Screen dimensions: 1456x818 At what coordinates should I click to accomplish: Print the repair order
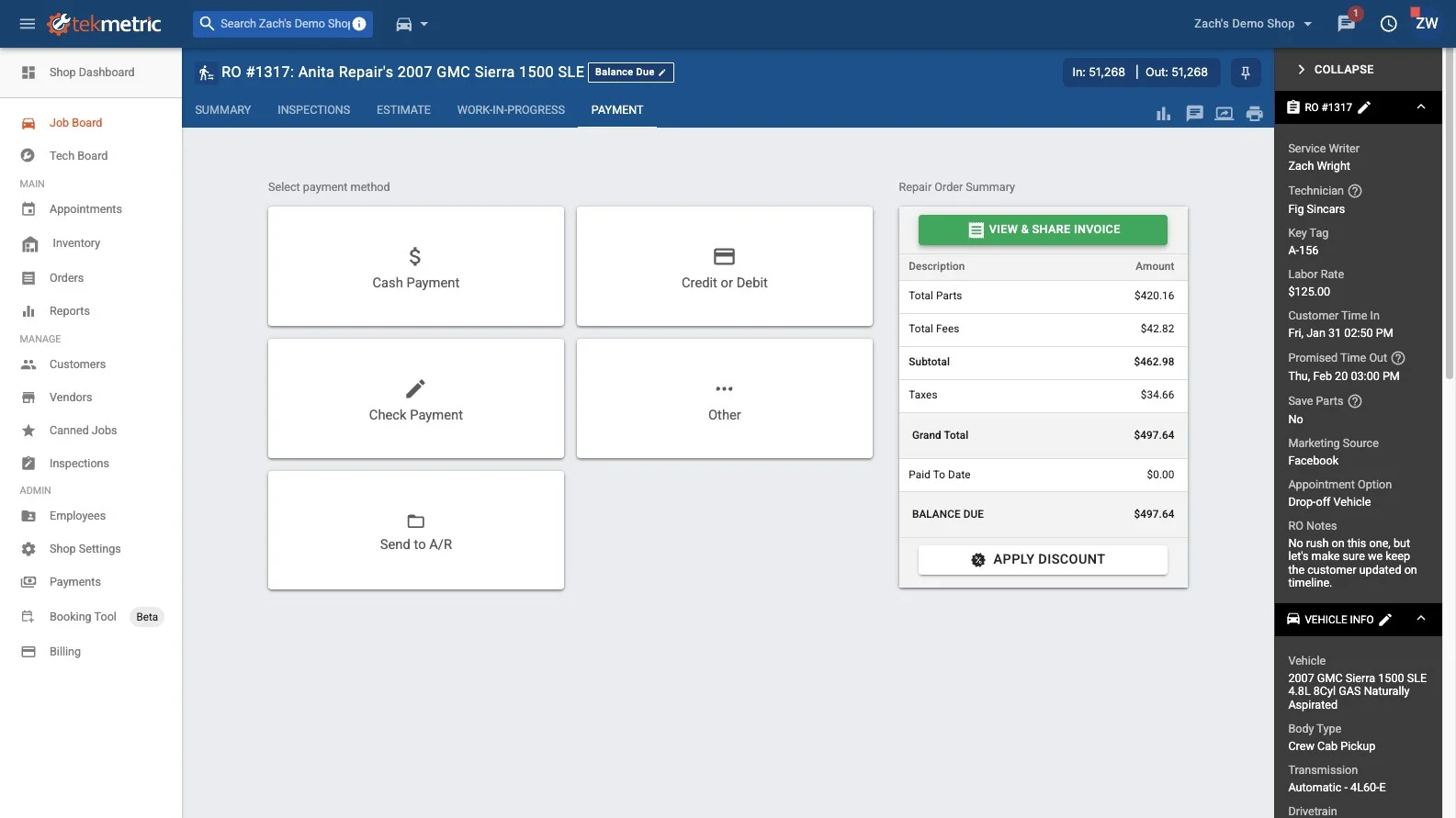coord(1255,114)
